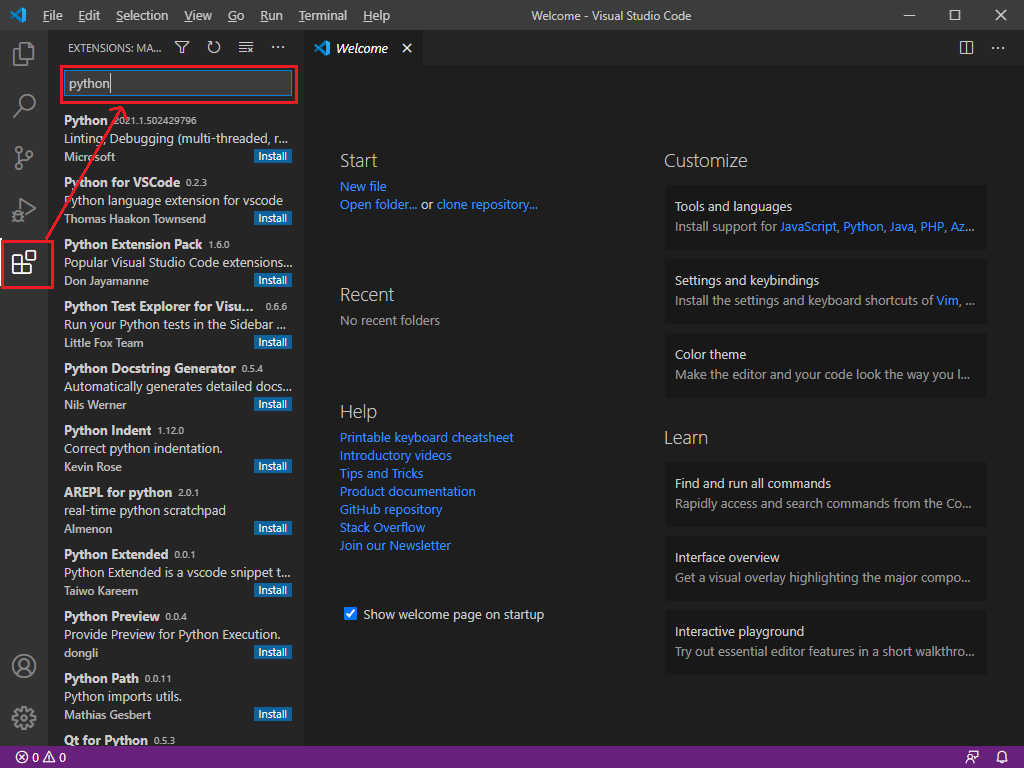Open Find and run all commands card
Viewport: 1024px width, 768px height.
[x=825, y=494]
